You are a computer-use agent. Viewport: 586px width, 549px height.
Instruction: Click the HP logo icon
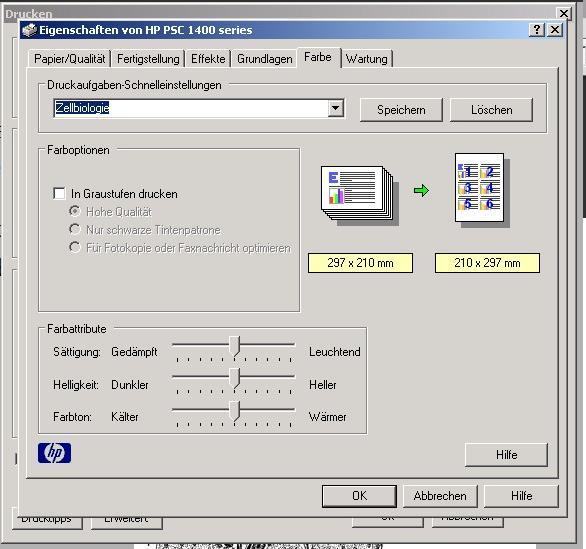55,453
